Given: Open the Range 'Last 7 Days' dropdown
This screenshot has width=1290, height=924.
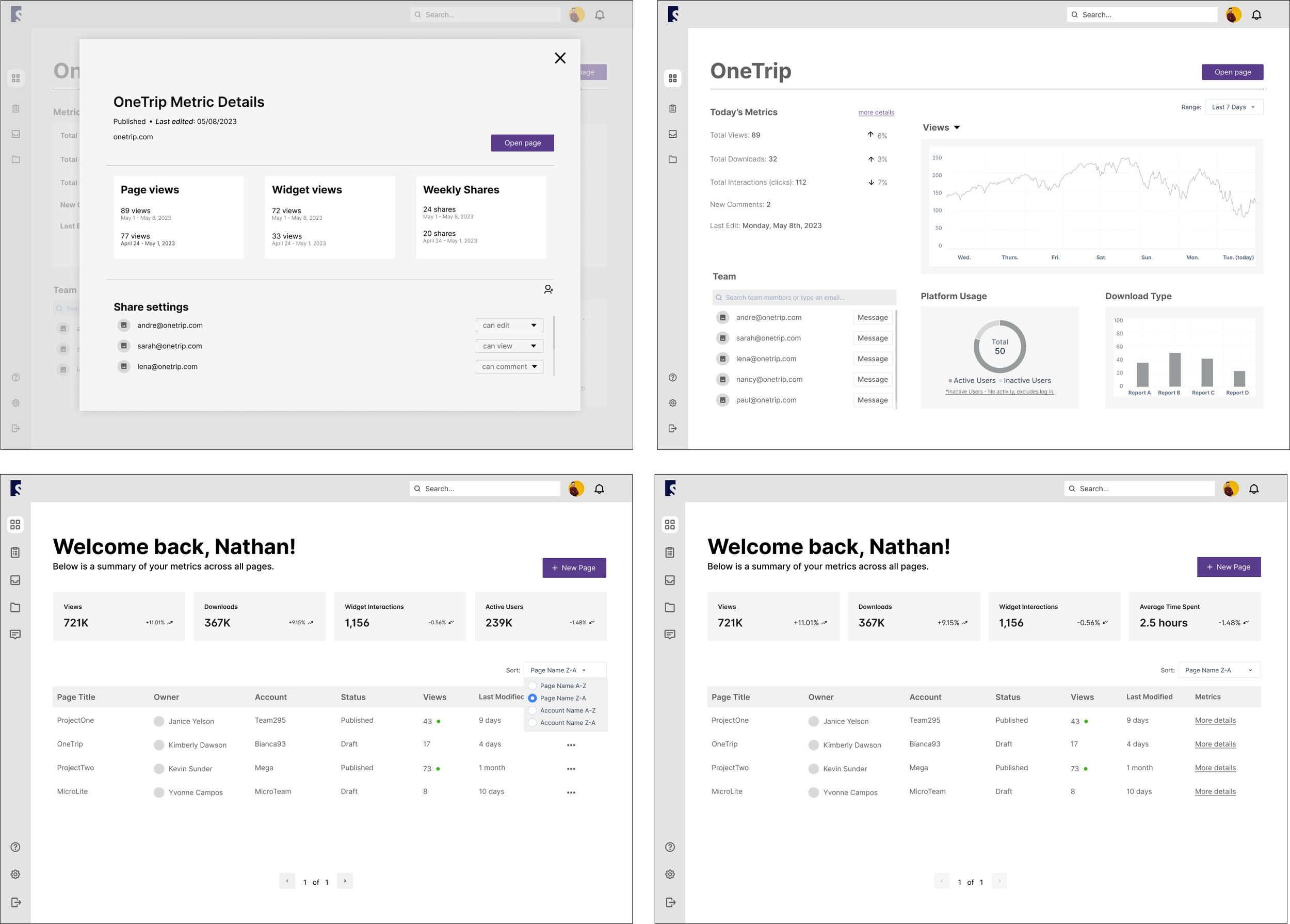Looking at the screenshot, I should (1233, 107).
